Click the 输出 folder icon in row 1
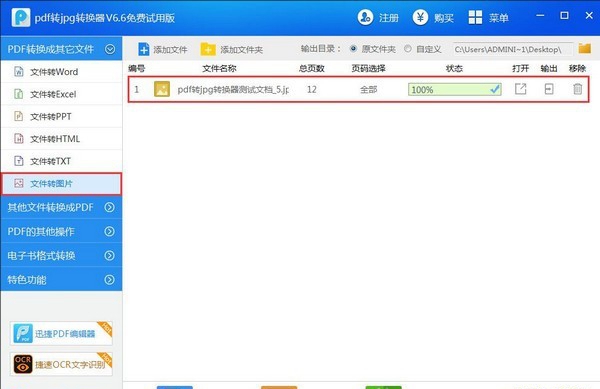Image resolution: width=600 pixels, height=389 pixels. click(549, 89)
